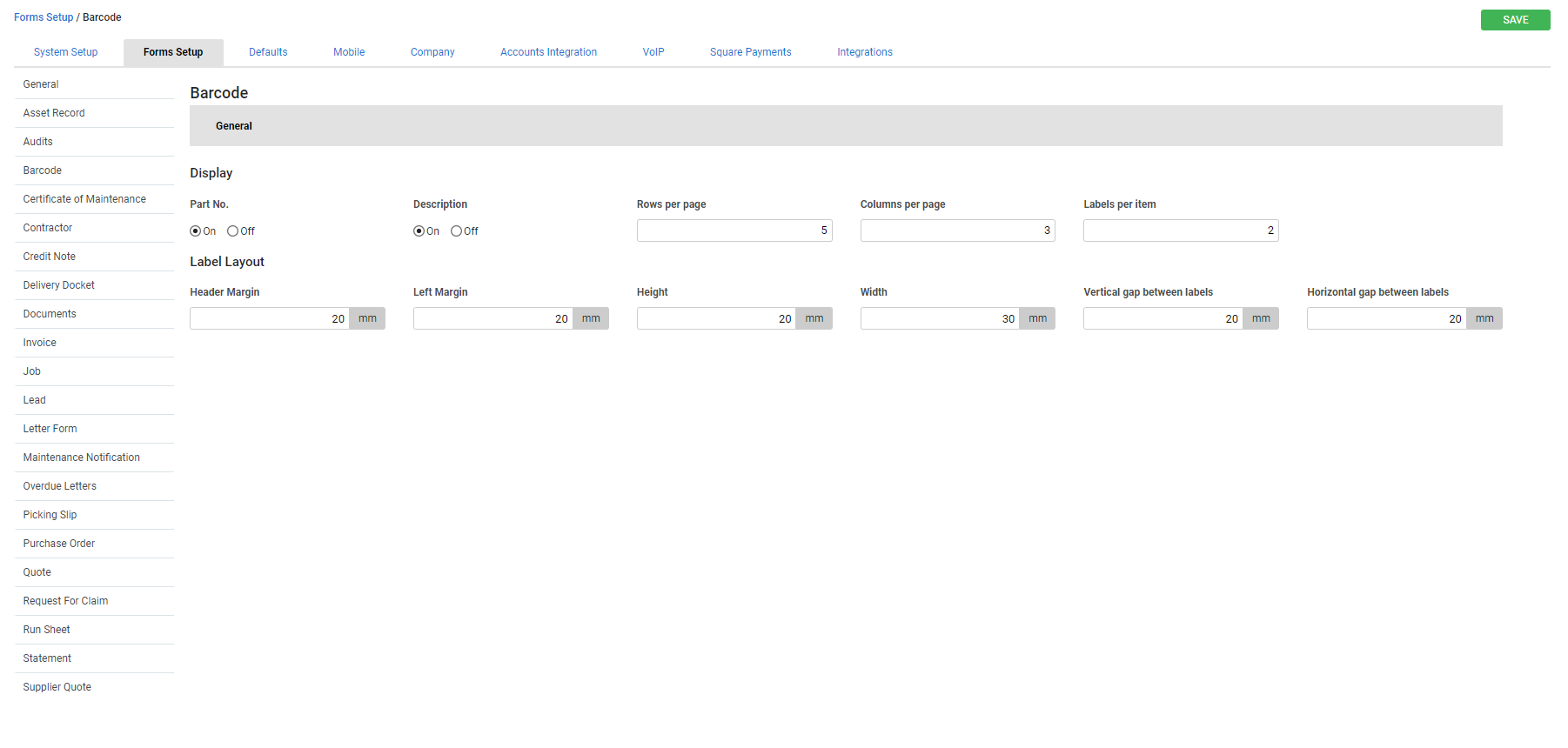Open Quote form settings
The width and height of the screenshot is (1568, 748).
[x=94, y=572]
